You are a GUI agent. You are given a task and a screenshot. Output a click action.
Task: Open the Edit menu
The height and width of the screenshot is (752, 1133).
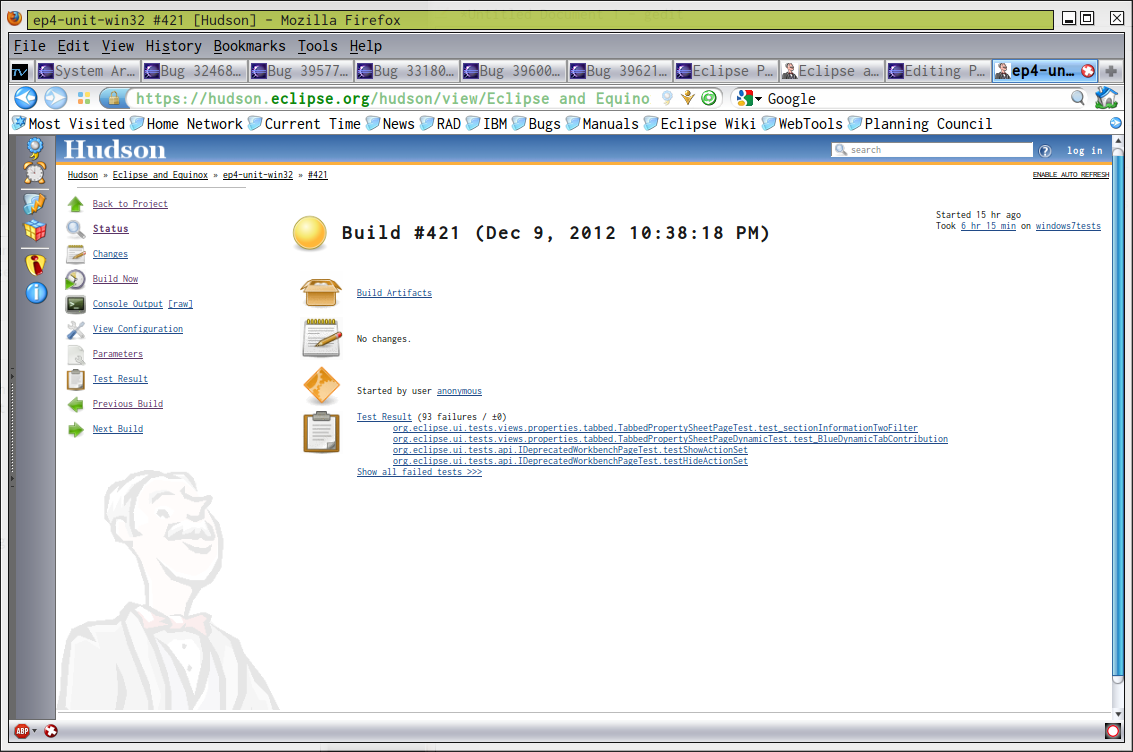tap(74, 46)
